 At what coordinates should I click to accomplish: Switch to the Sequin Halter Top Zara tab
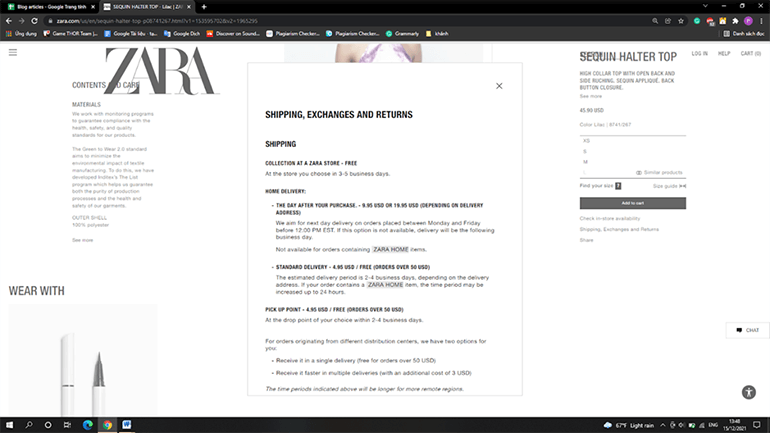[x=147, y=7]
